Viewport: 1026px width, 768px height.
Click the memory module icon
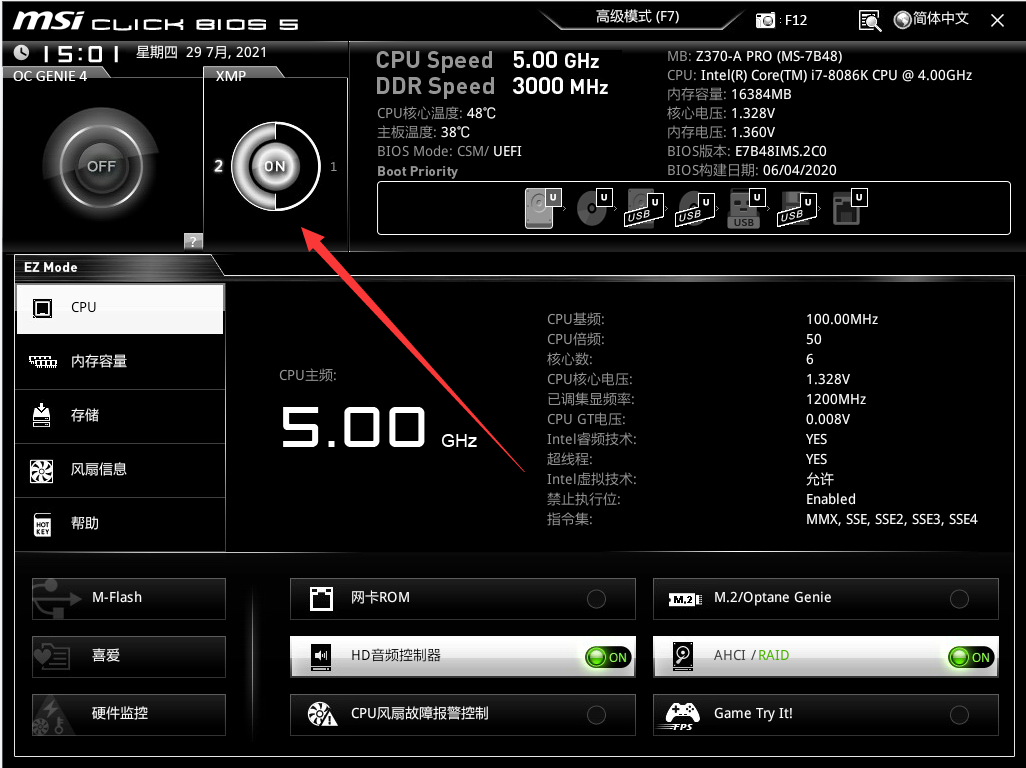pyautogui.click(x=43, y=362)
